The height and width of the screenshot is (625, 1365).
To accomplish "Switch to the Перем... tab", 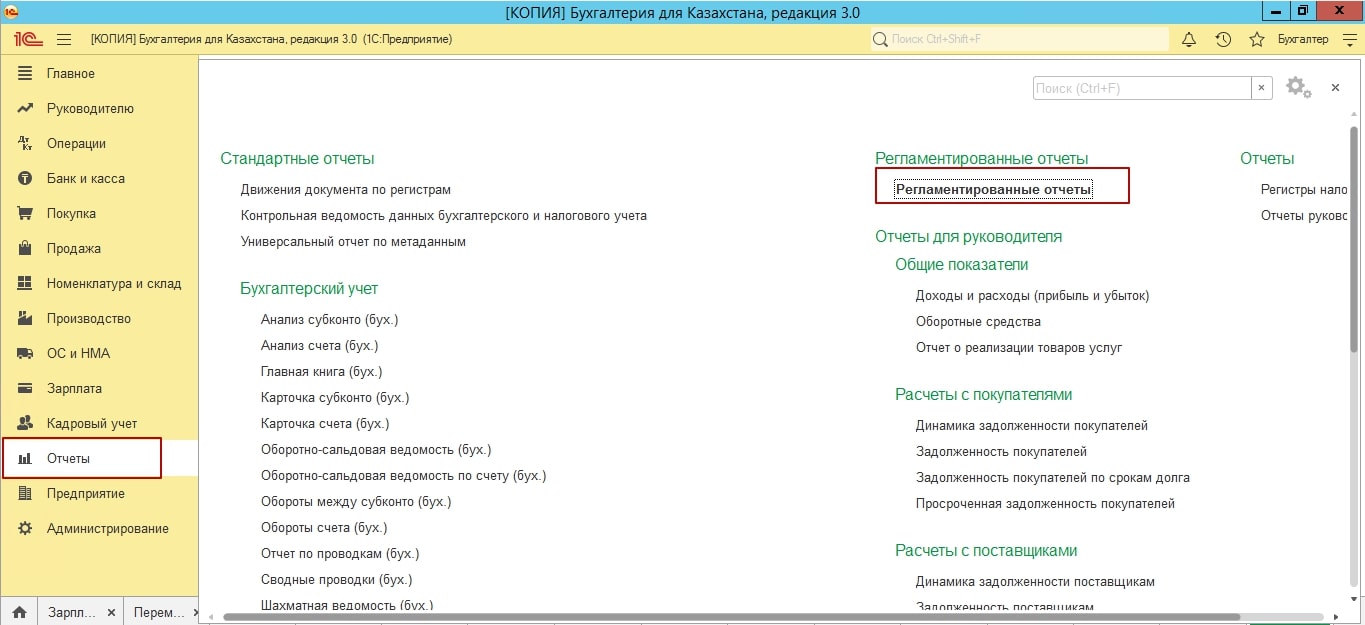I will (x=158, y=612).
